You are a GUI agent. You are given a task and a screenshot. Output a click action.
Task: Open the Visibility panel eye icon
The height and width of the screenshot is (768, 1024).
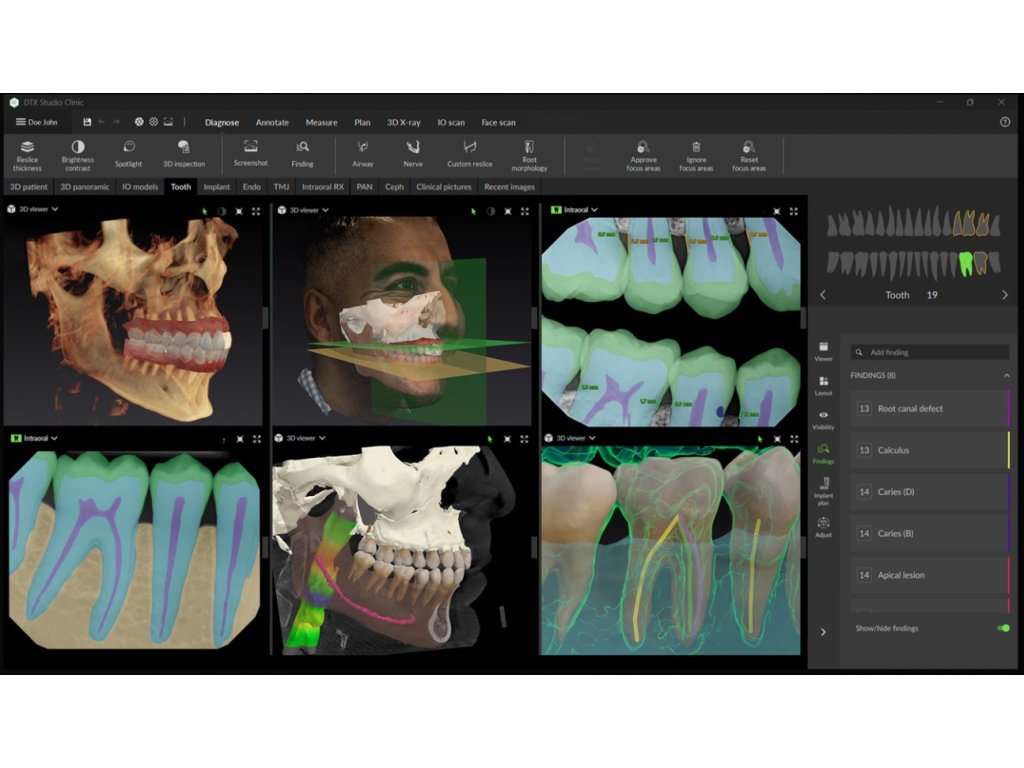click(823, 419)
